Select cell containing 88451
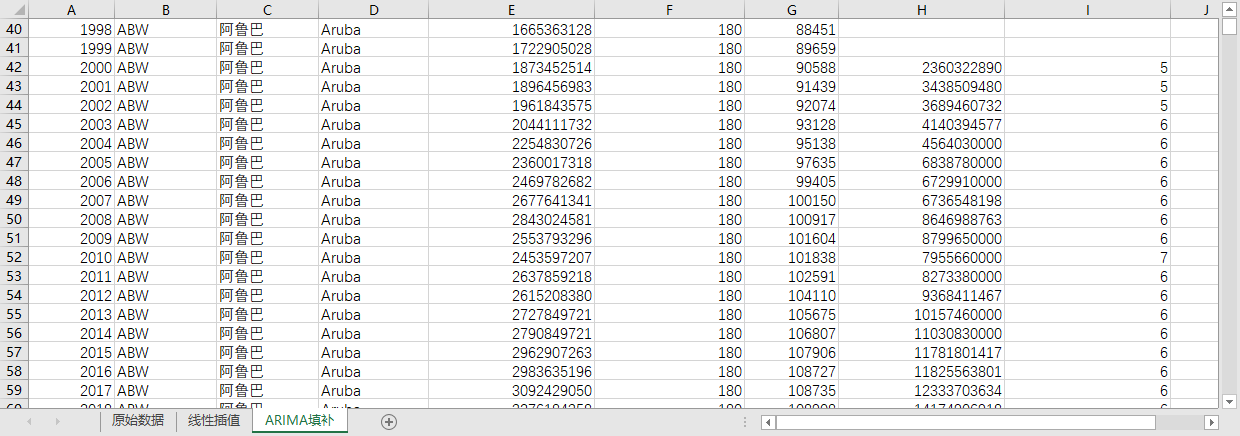Viewport: 1240px width, 436px height. point(792,30)
